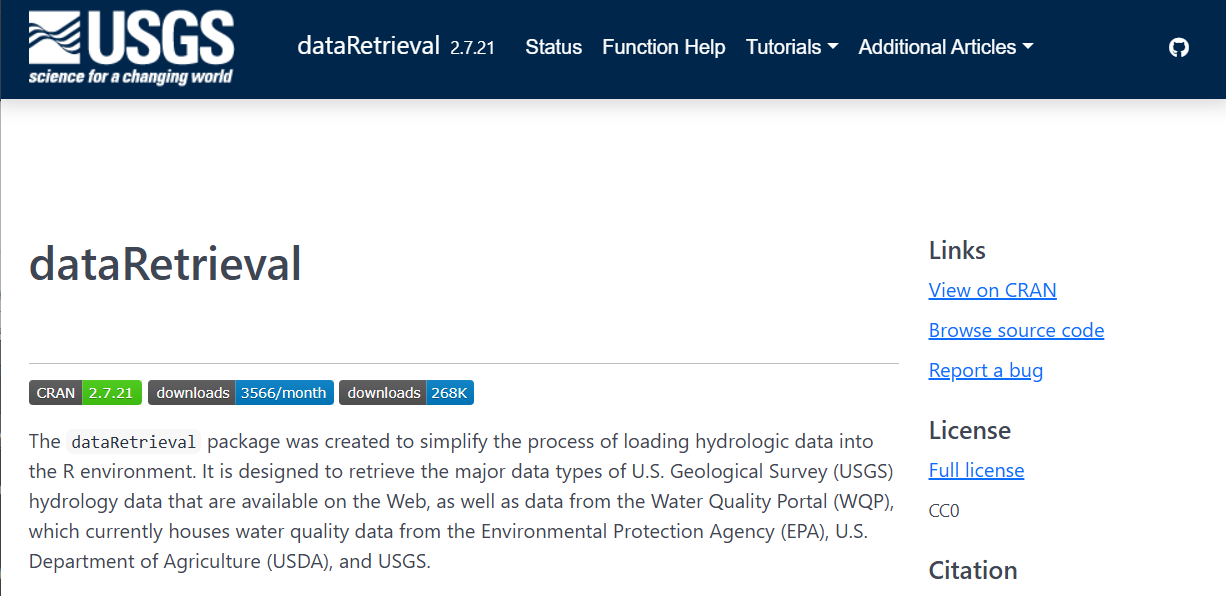Open the GitHub repository icon
1226x596 pixels.
click(x=1179, y=47)
